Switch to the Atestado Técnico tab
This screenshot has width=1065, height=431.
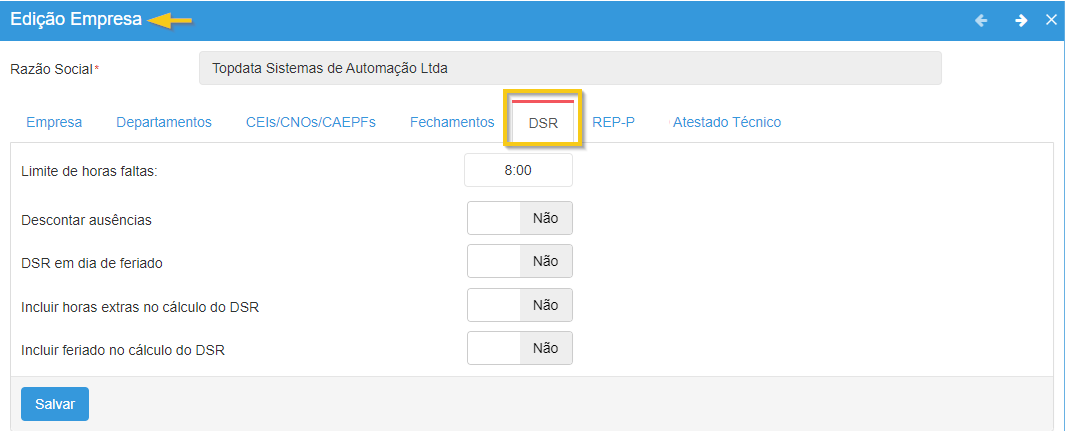[727, 122]
